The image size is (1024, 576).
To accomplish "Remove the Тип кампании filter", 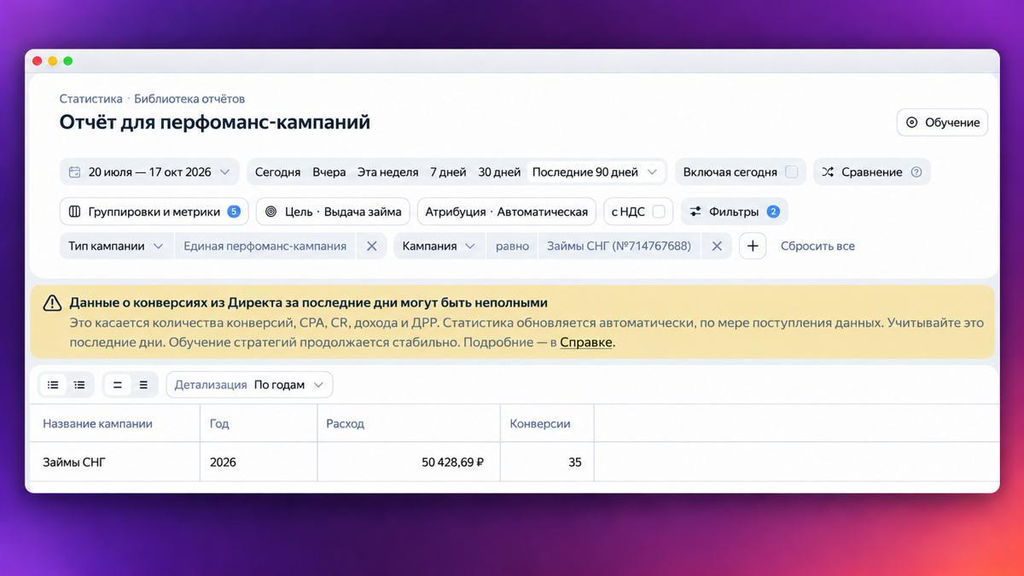I will 372,246.
